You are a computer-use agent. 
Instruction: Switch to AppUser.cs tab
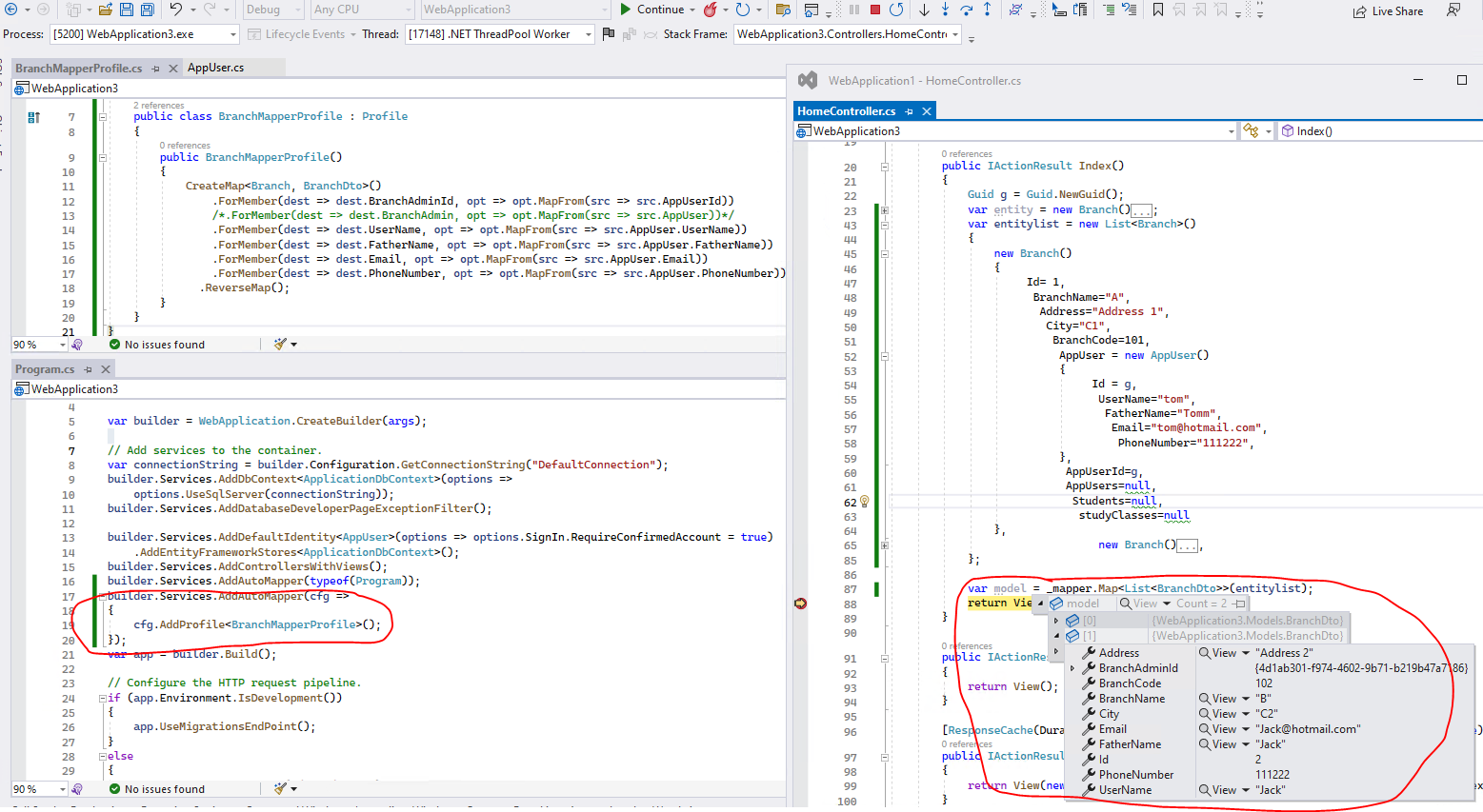pos(215,68)
